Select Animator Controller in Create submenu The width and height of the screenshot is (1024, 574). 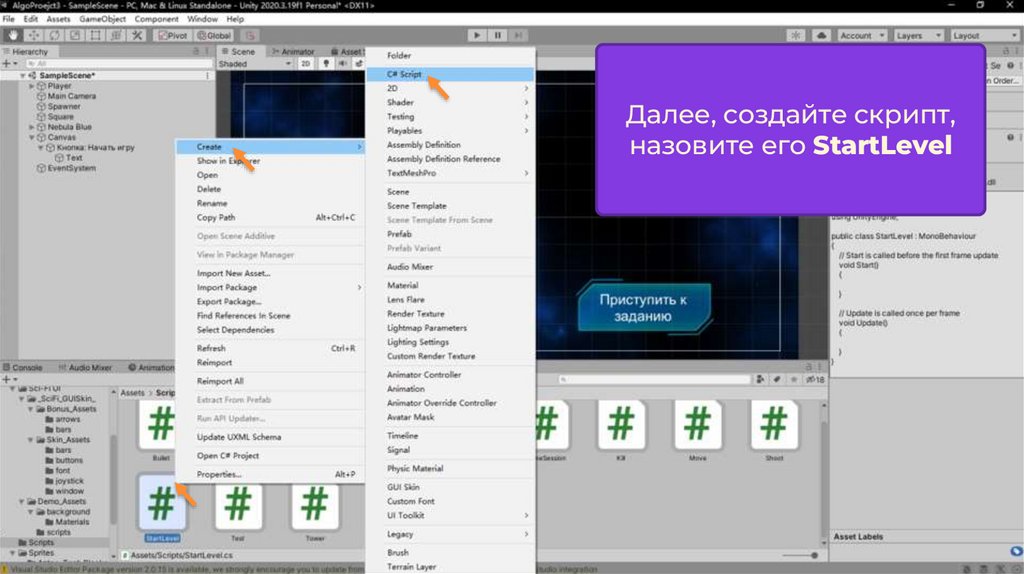(451, 375)
